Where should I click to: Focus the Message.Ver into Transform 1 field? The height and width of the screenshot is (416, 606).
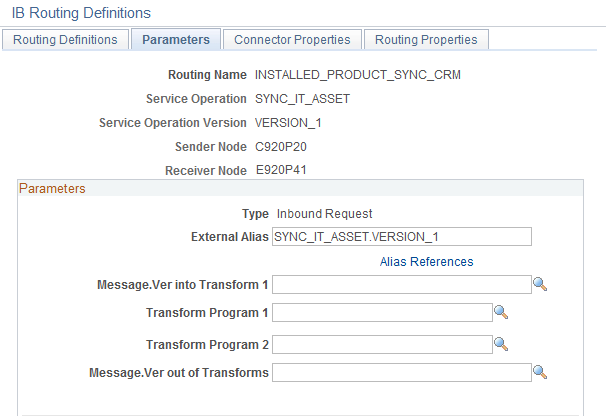click(401, 285)
